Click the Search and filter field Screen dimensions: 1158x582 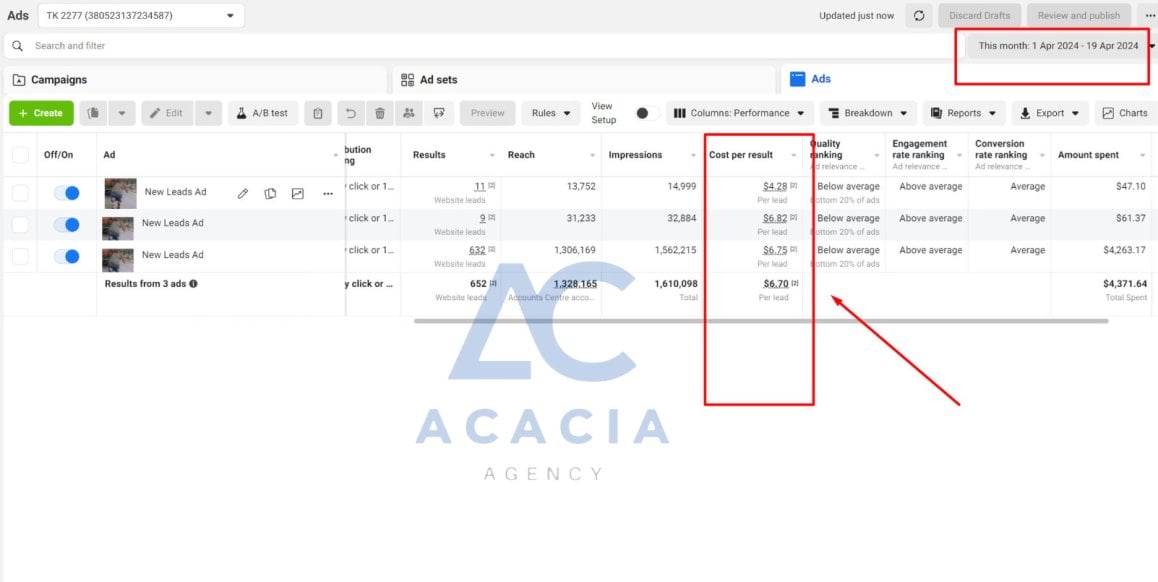tap(482, 46)
